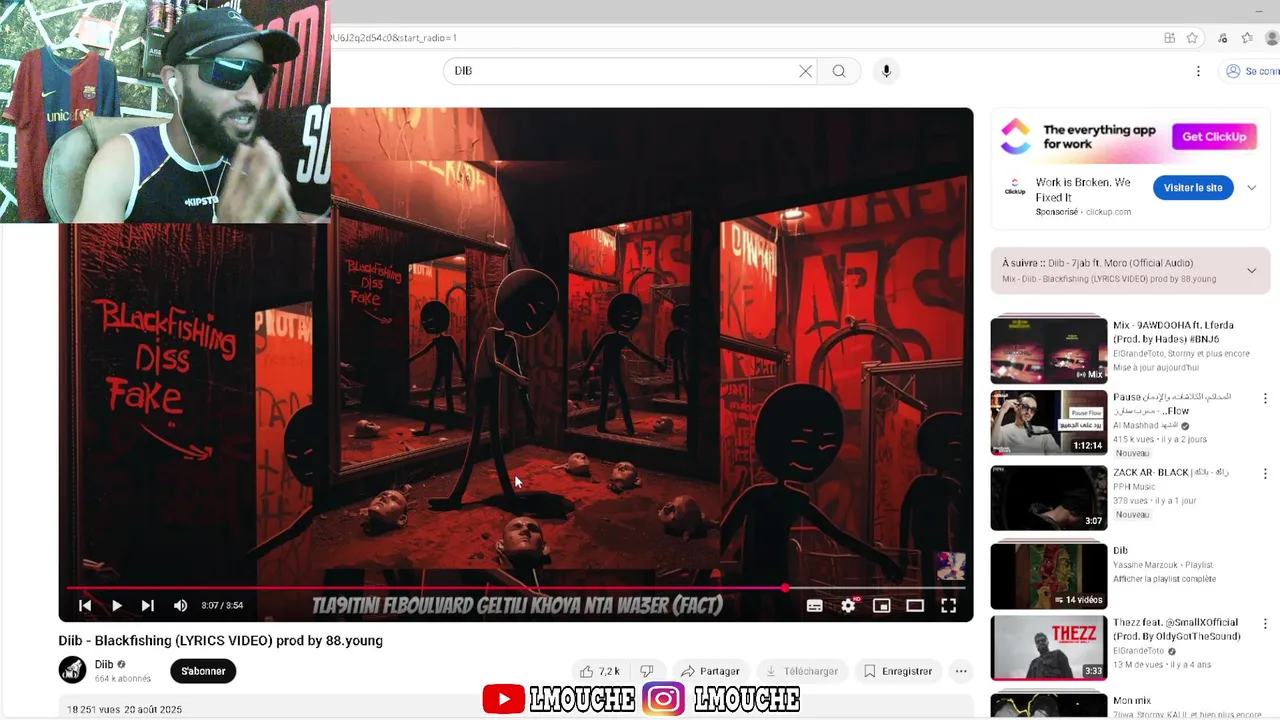Expand the À suivre mix queue panel

point(1251,271)
